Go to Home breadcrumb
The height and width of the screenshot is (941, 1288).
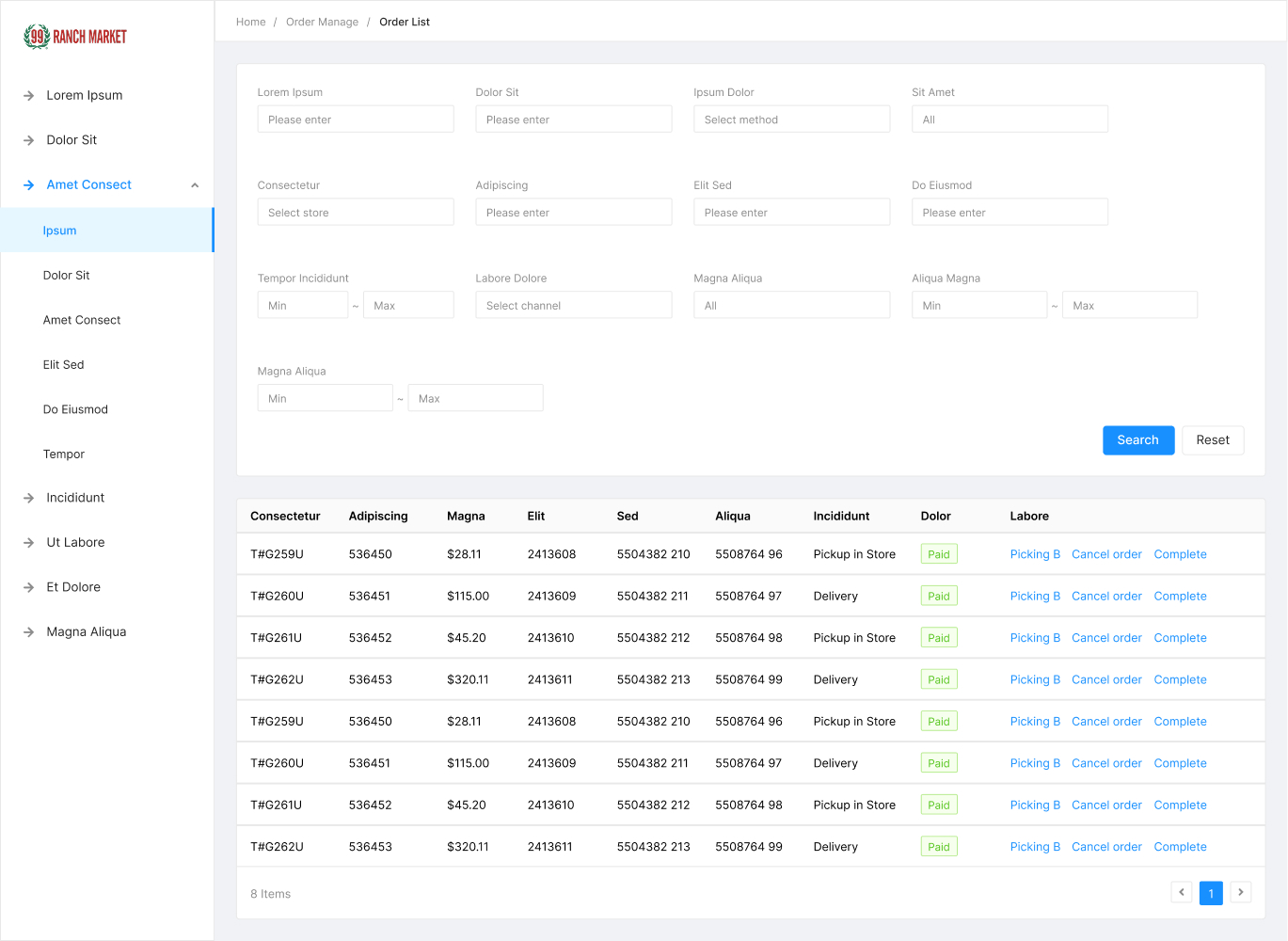click(251, 22)
